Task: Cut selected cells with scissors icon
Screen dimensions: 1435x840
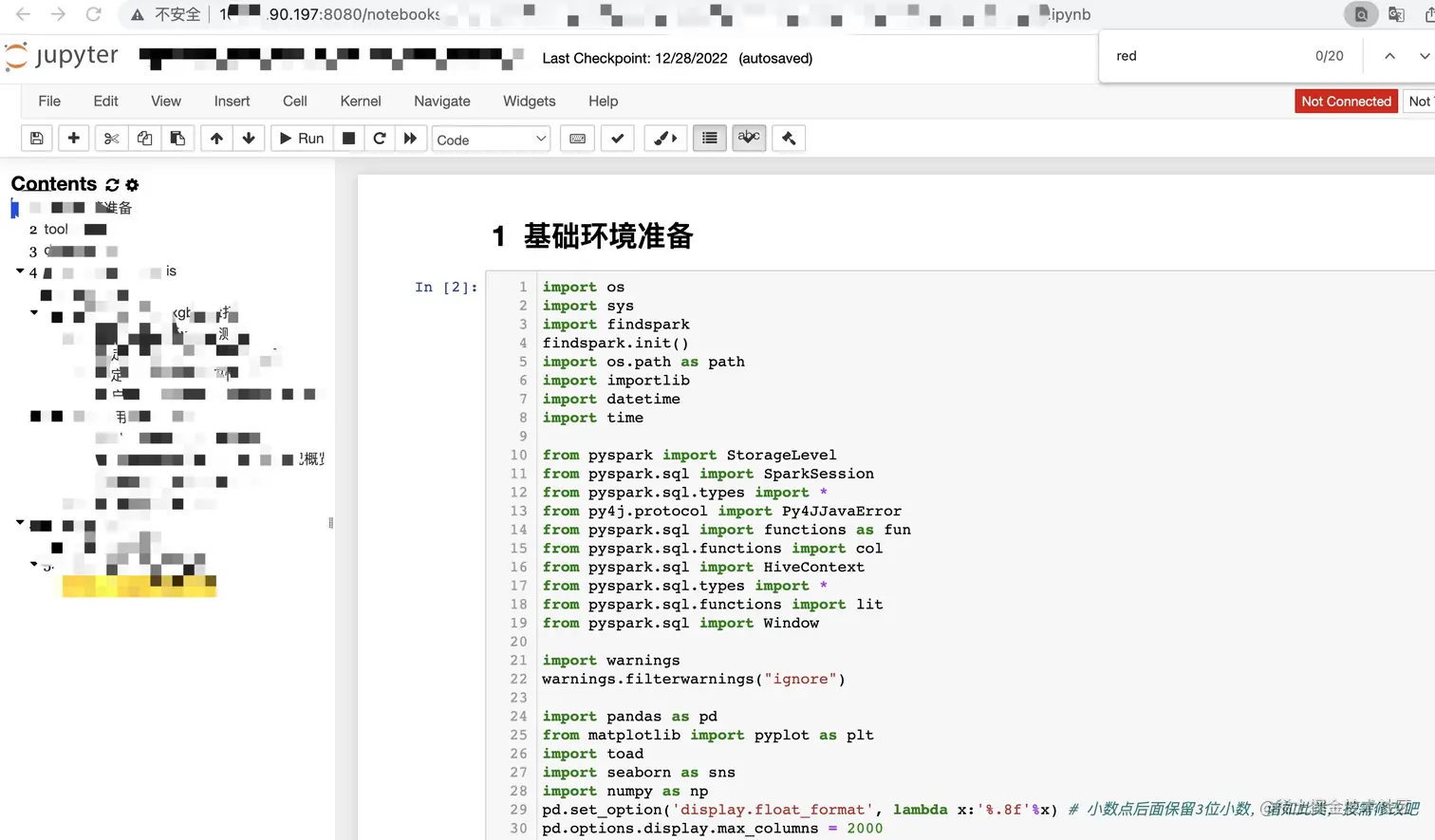Action: pos(111,139)
